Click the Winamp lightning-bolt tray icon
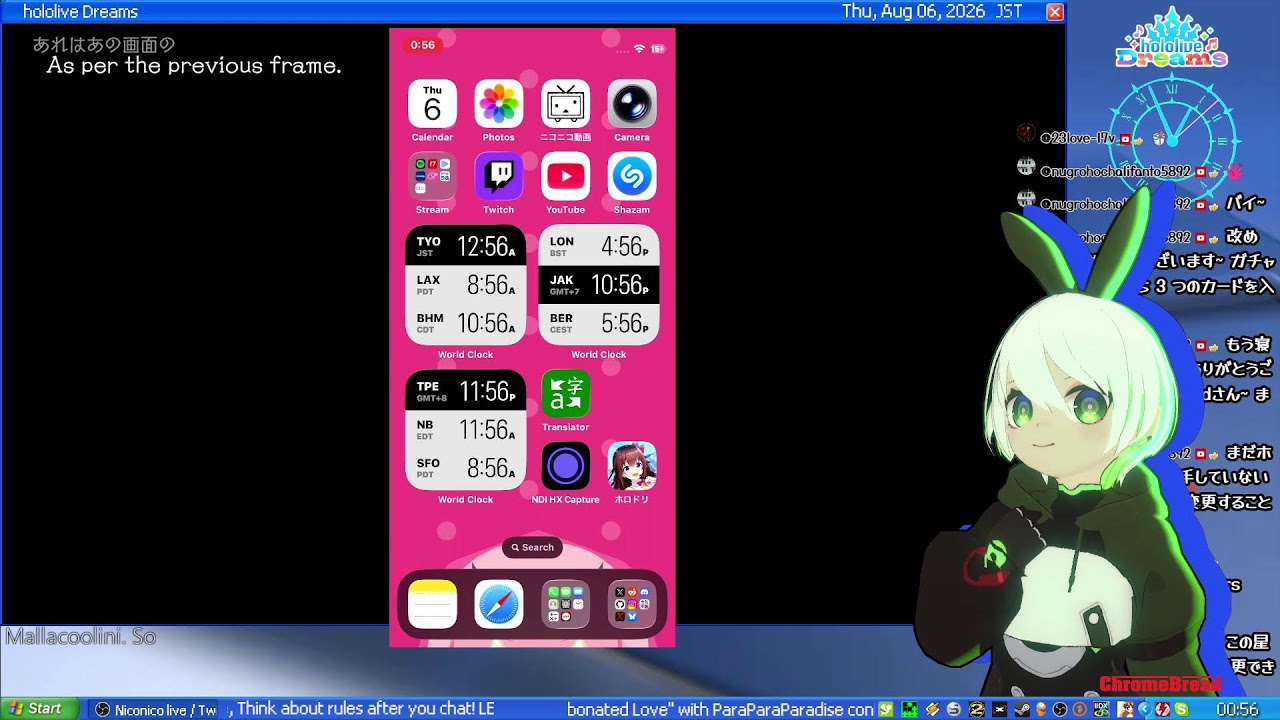The height and width of the screenshot is (720, 1280). 932,709
